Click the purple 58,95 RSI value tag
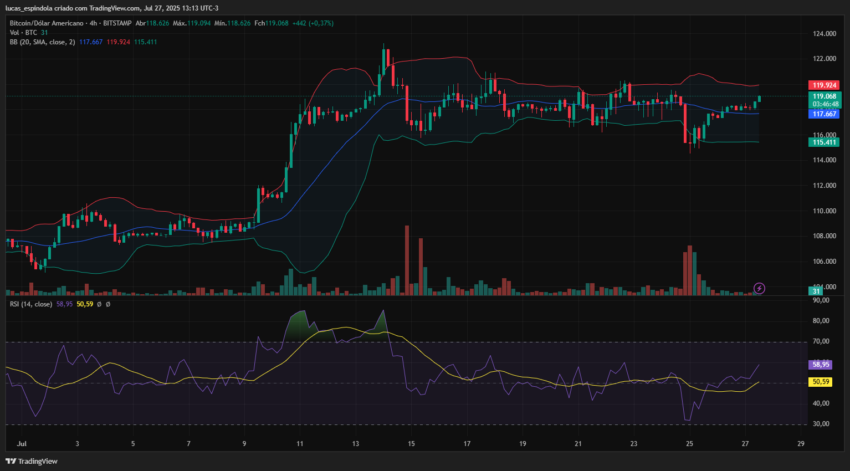This screenshot has width=850, height=471. point(820,365)
